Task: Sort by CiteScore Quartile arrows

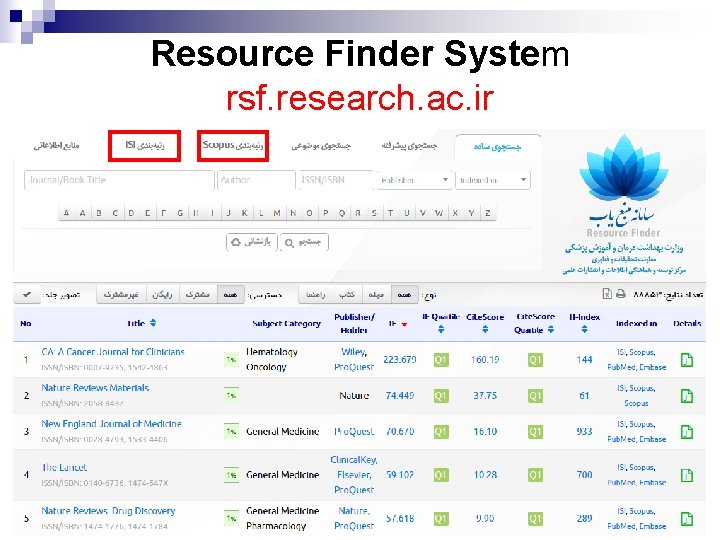Action: point(551,330)
